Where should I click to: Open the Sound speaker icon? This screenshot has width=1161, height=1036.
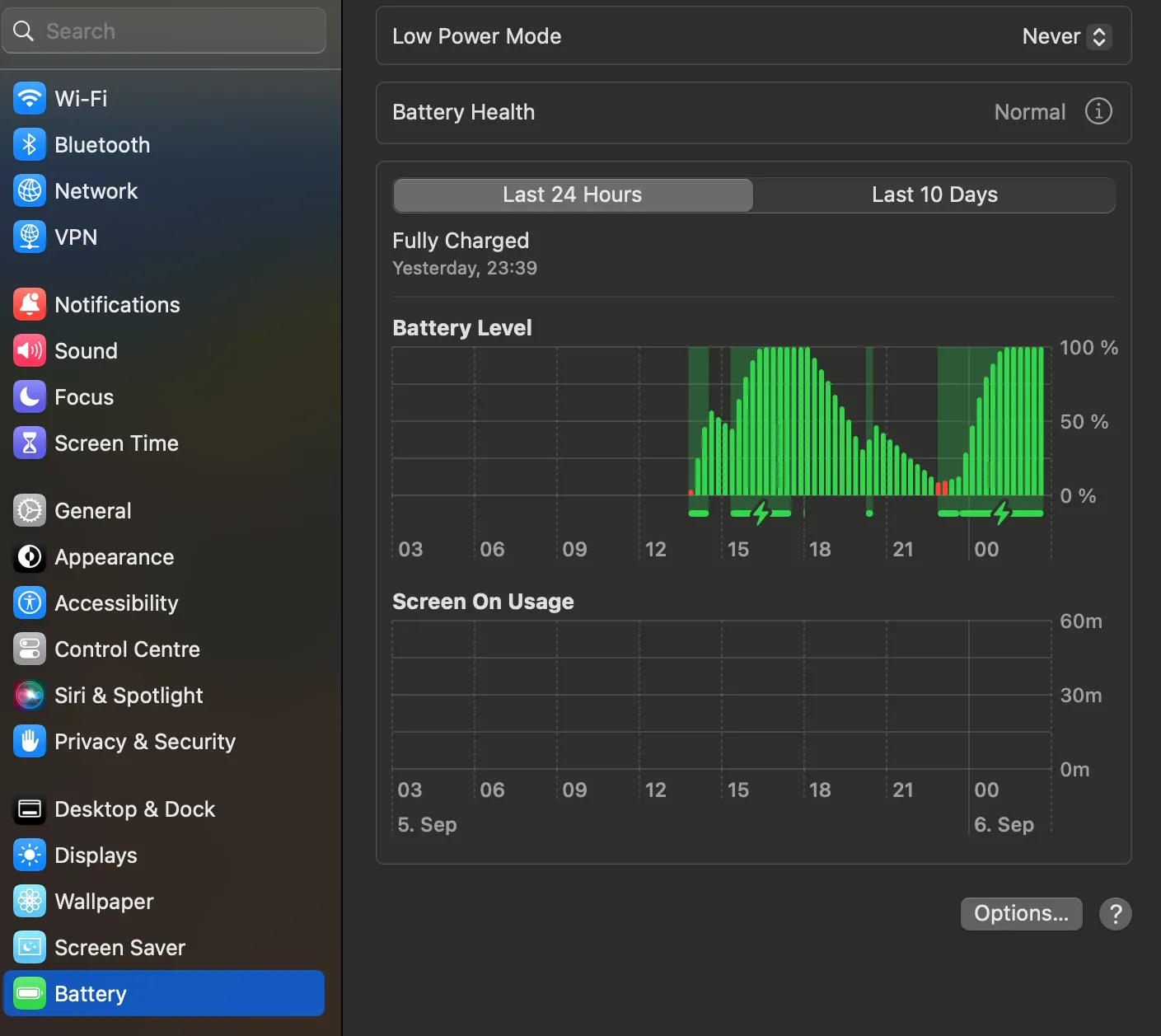pos(30,351)
